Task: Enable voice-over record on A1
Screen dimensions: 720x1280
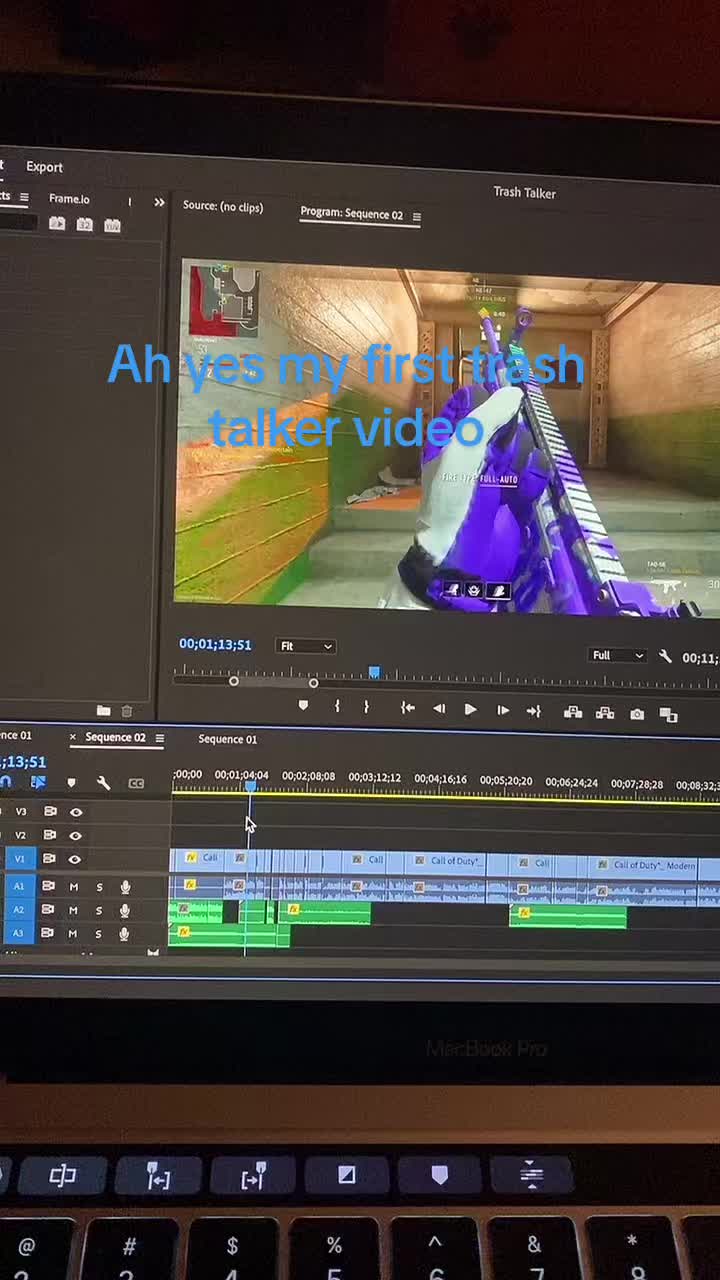Action: click(125, 887)
